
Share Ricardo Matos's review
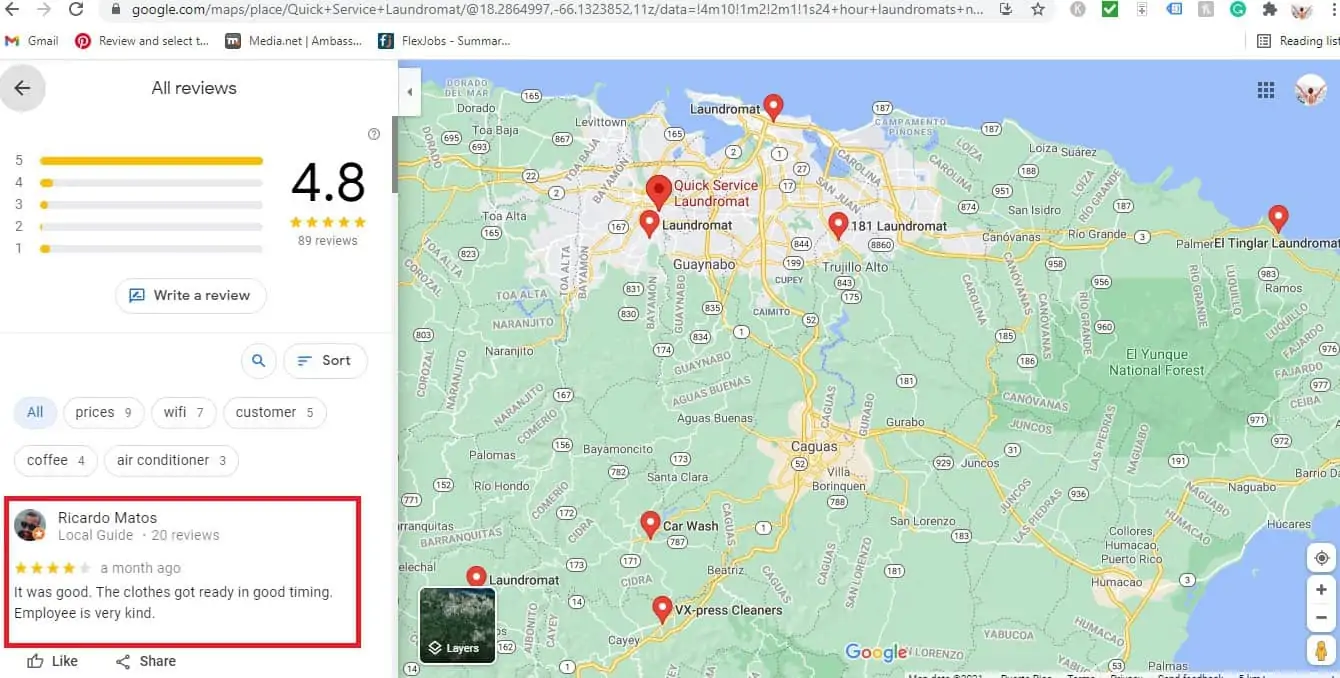click(146, 661)
